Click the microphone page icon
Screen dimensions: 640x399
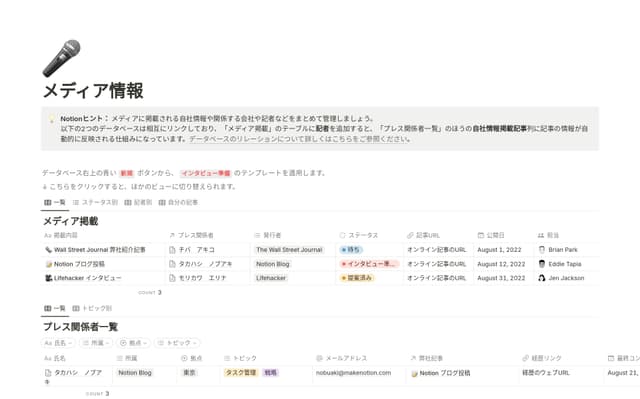[62, 58]
